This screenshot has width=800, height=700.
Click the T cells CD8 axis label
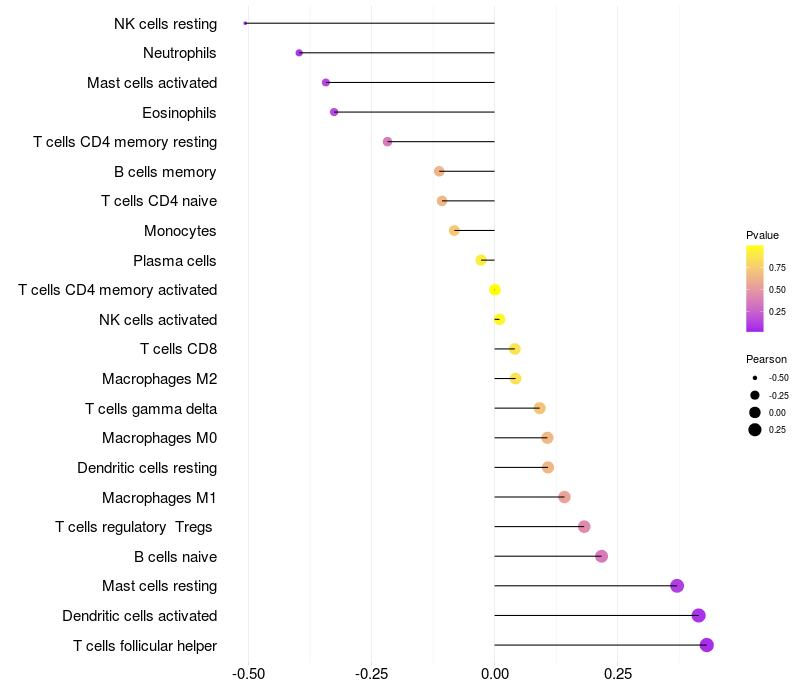point(178,349)
